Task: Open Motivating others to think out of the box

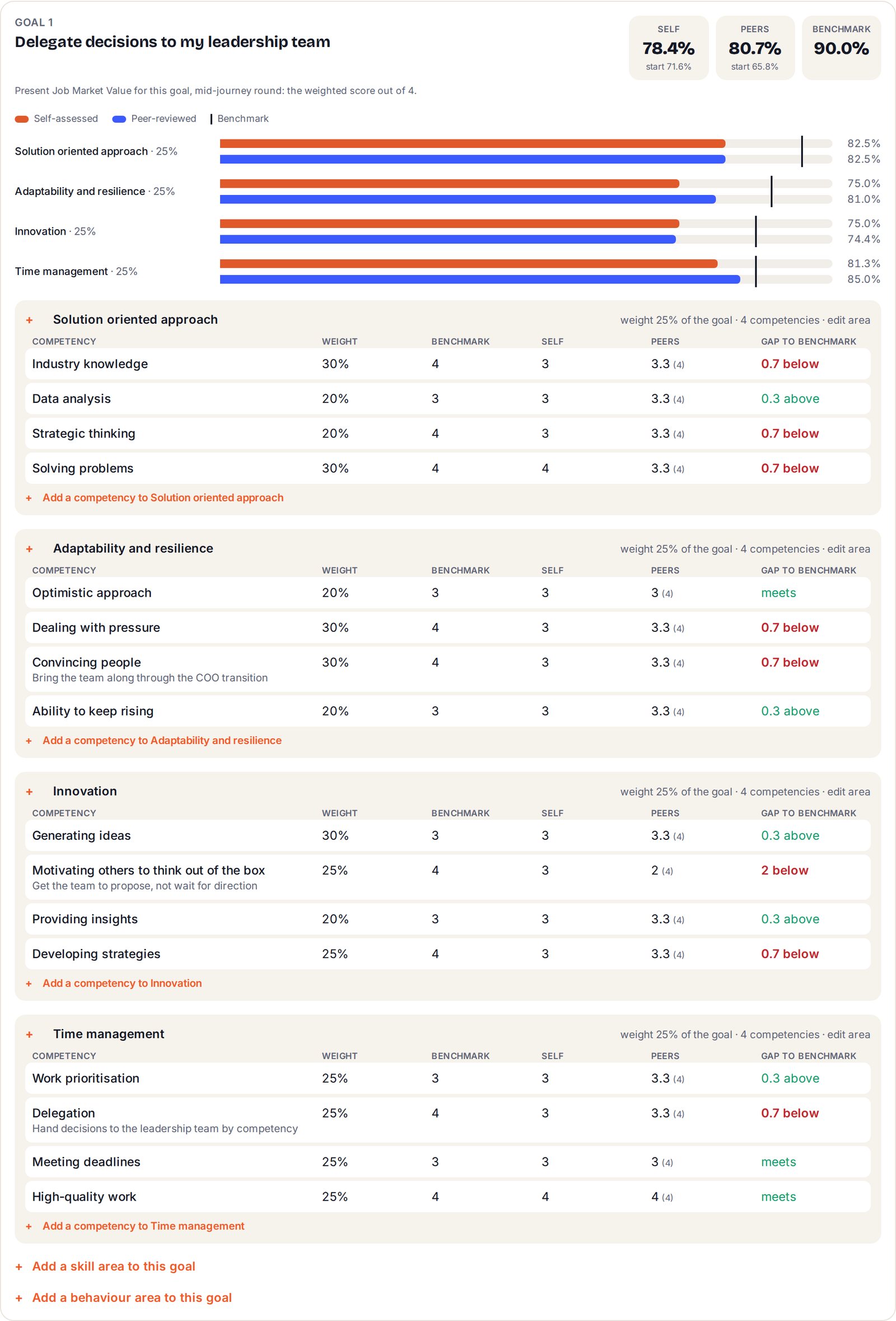Action: pos(447,877)
